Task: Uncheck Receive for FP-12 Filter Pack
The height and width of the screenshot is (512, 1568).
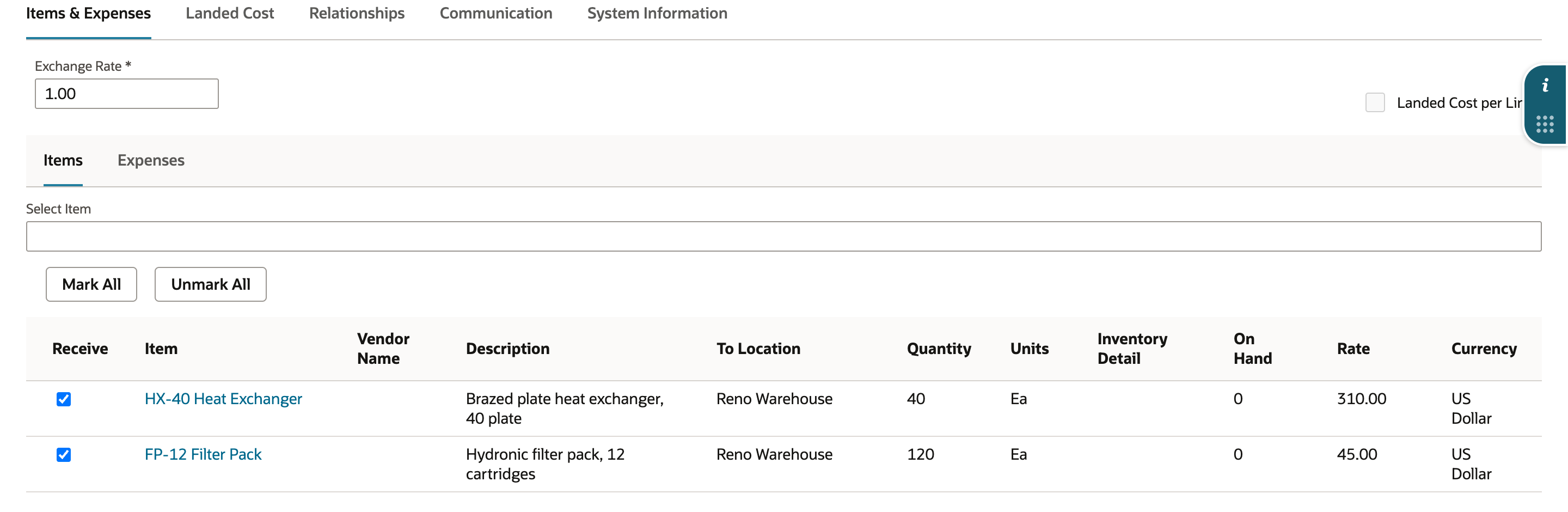Action: (64, 455)
